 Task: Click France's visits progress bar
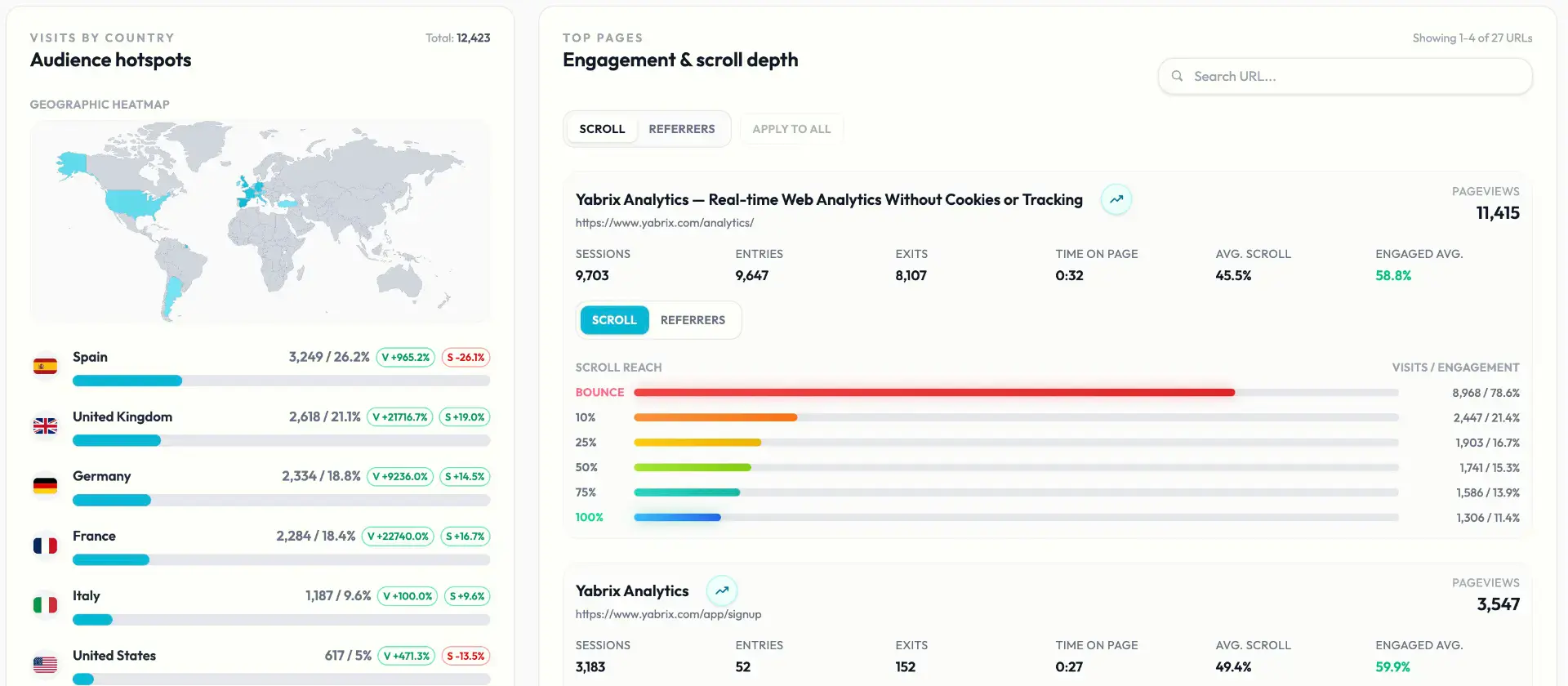(281, 559)
